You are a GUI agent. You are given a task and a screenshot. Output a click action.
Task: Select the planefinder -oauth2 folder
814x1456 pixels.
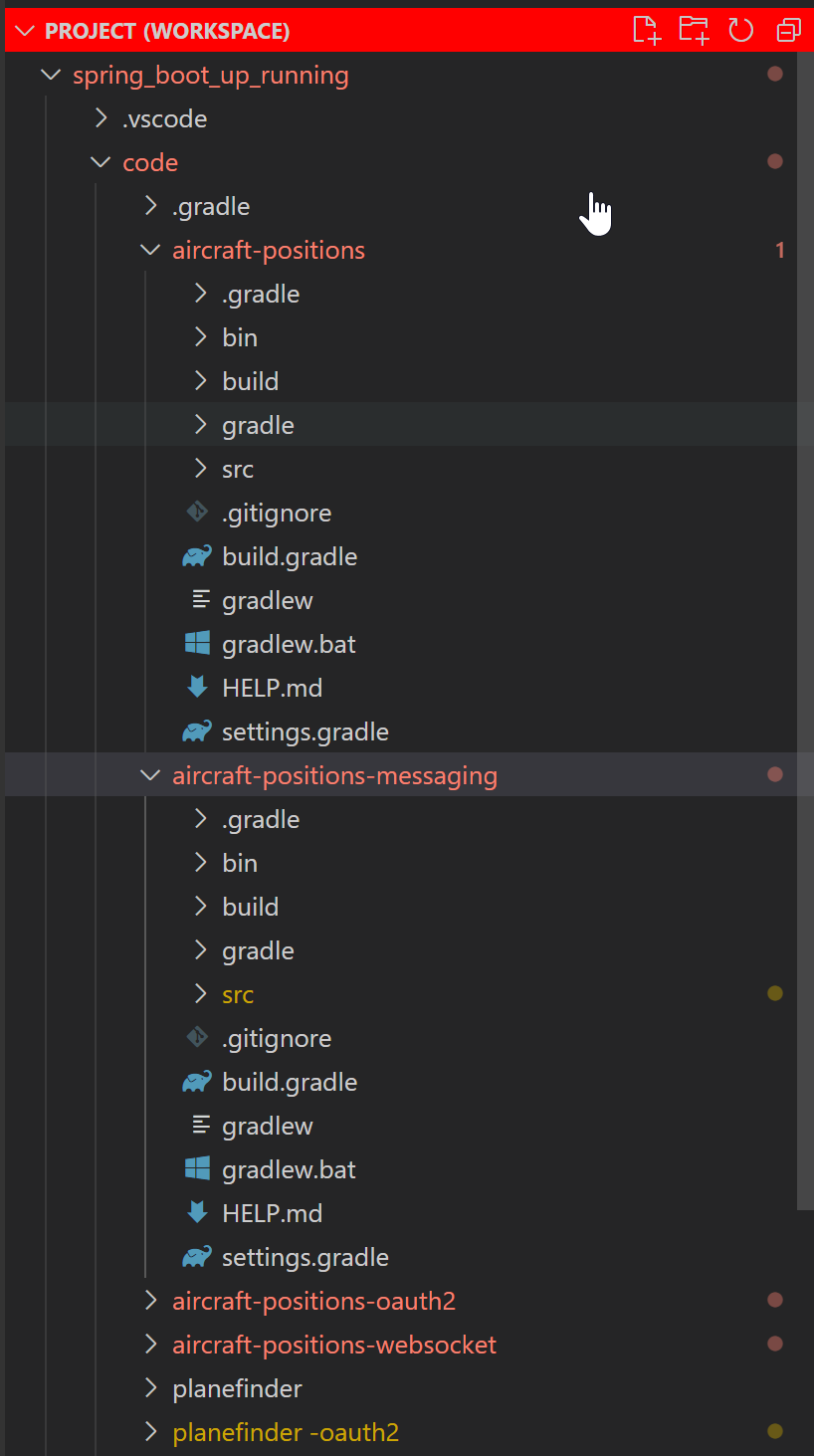pos(286,1431)
